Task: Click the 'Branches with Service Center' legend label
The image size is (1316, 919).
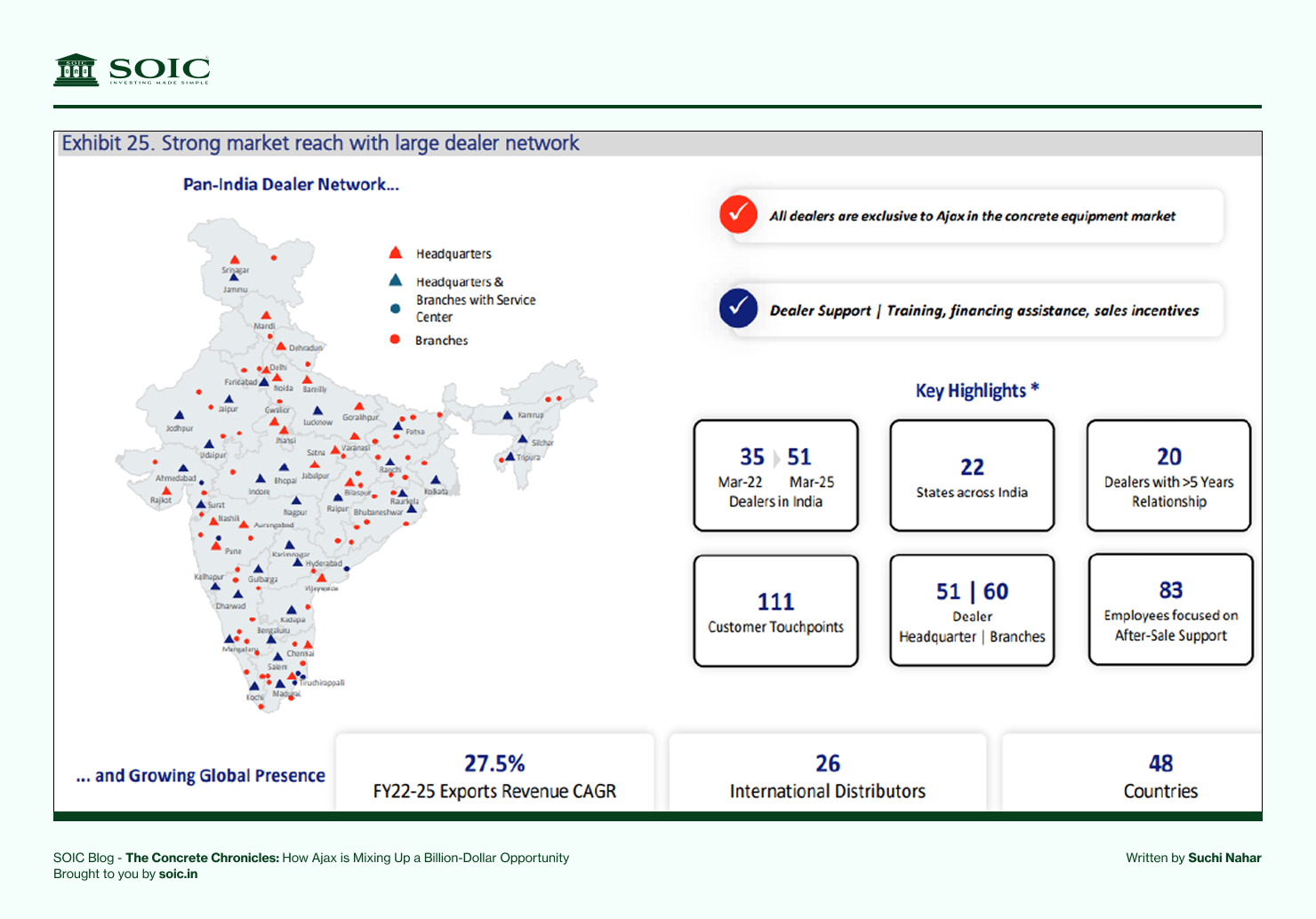Action: (x=476, y=308)
